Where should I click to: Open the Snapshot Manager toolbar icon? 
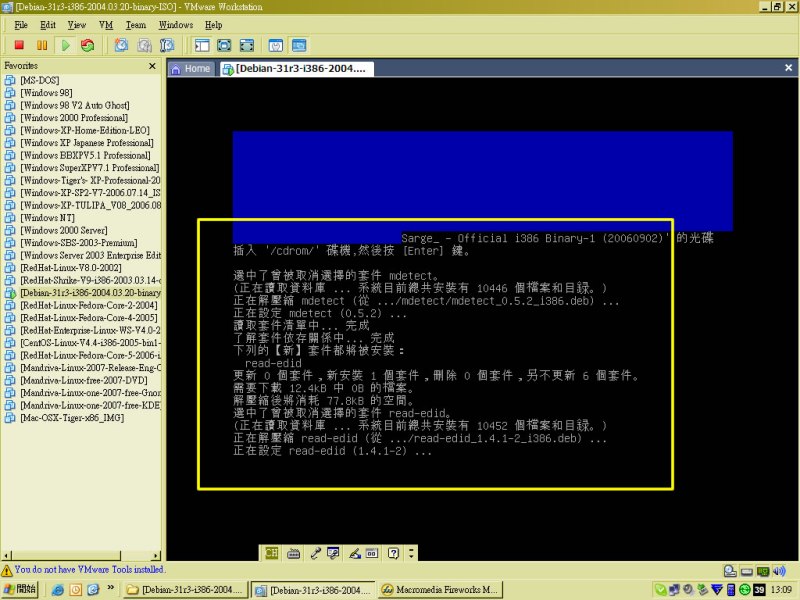pos(167,45)
